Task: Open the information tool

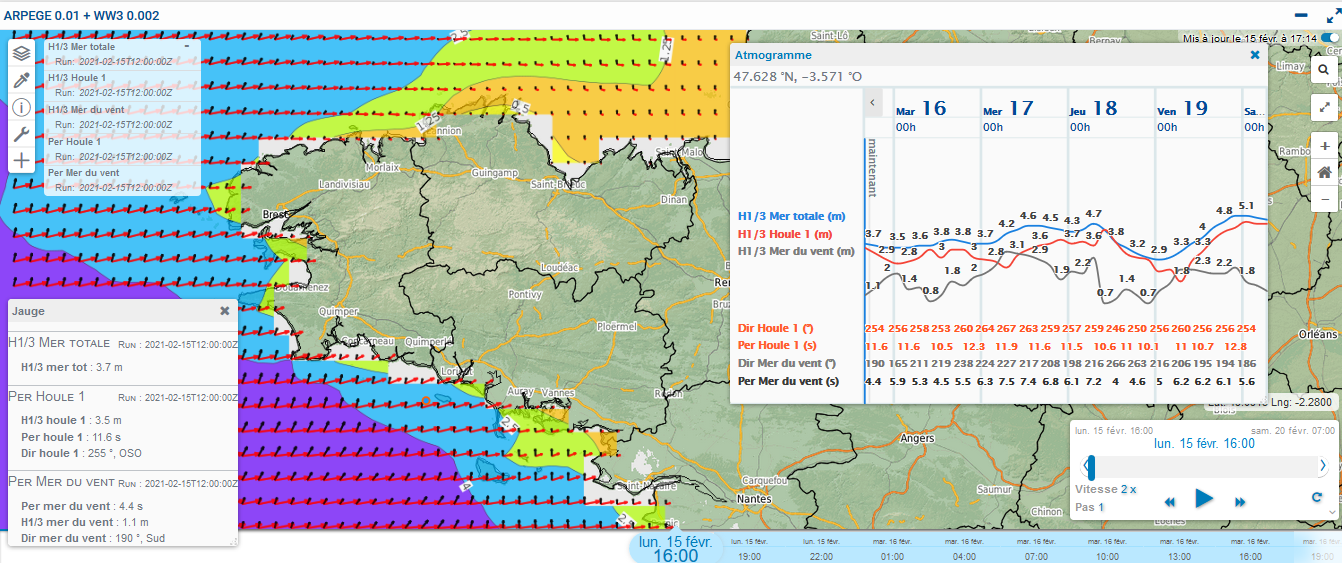Action: [x=21, y=108]
